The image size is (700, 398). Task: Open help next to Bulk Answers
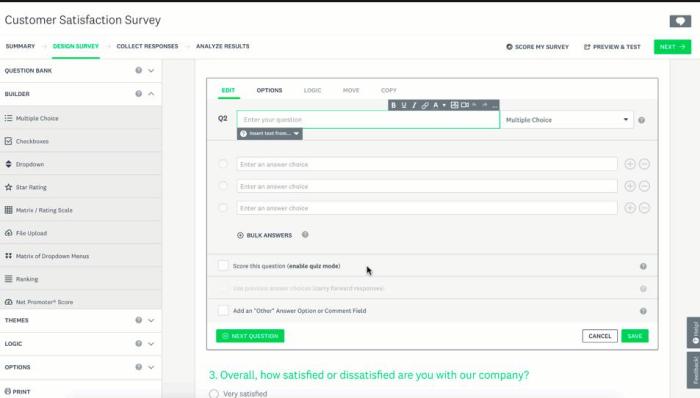305,235
